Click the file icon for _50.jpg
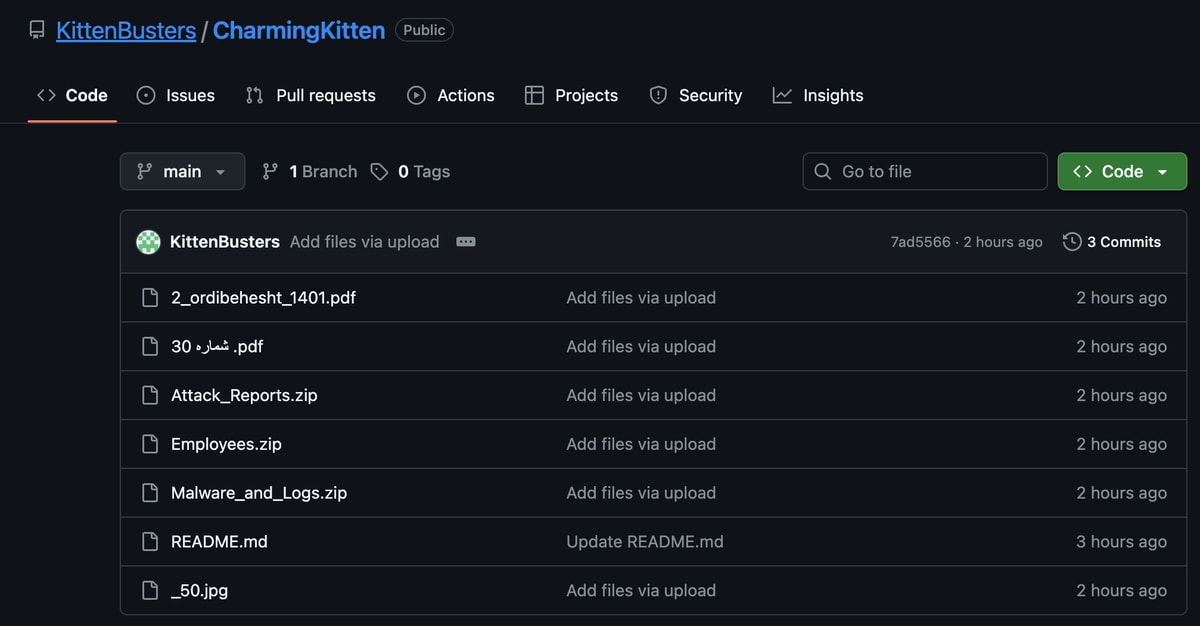The image size is (1200, 626). [x=150, y=591]
